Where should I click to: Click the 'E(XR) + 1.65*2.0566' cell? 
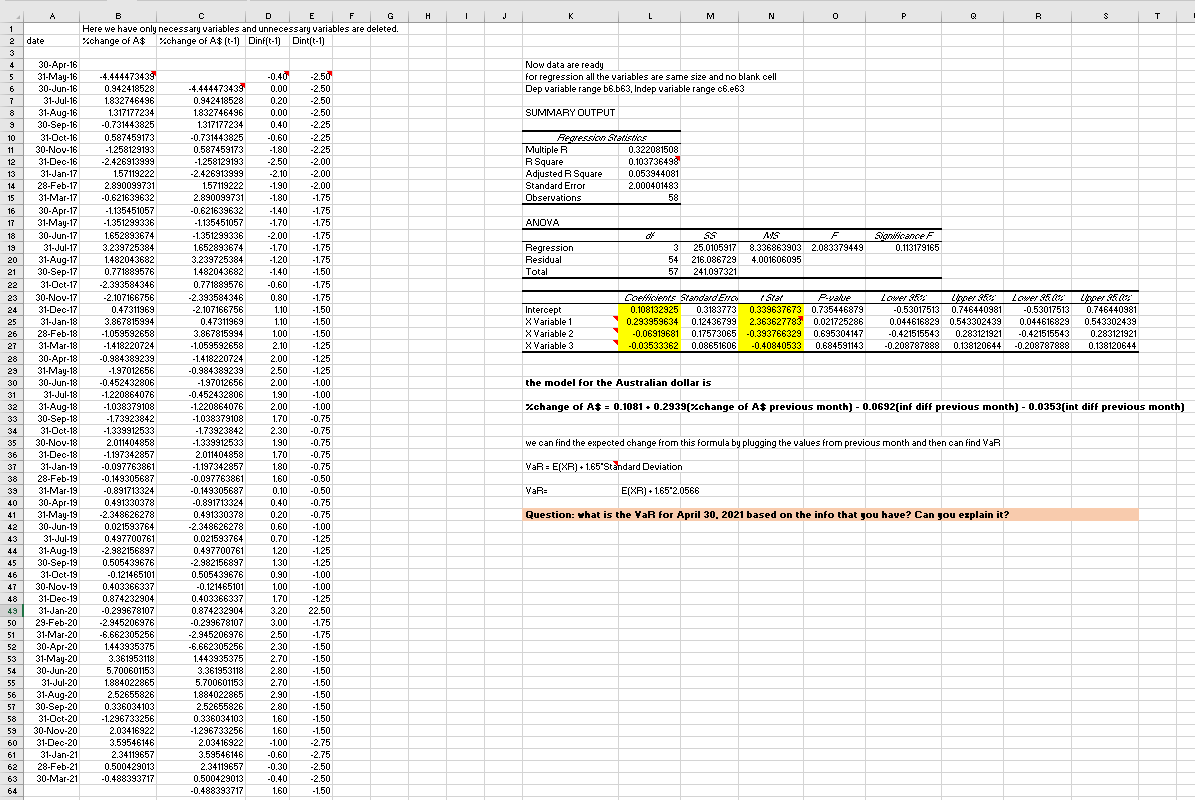coord(660,491)
